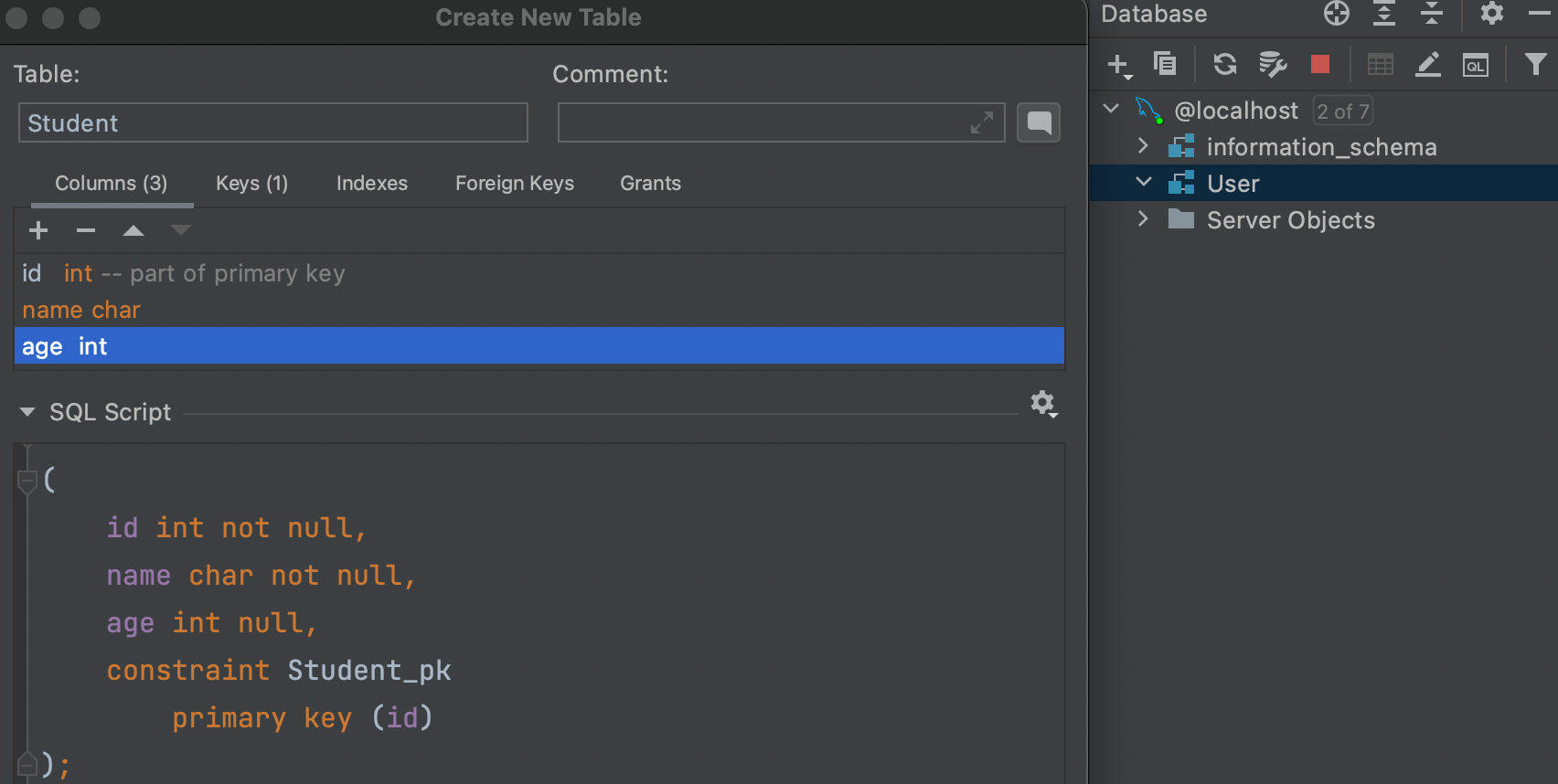Click 'name char not null,' line in SQL script
The image size is (1558, 784).
(x=261, y=576)
